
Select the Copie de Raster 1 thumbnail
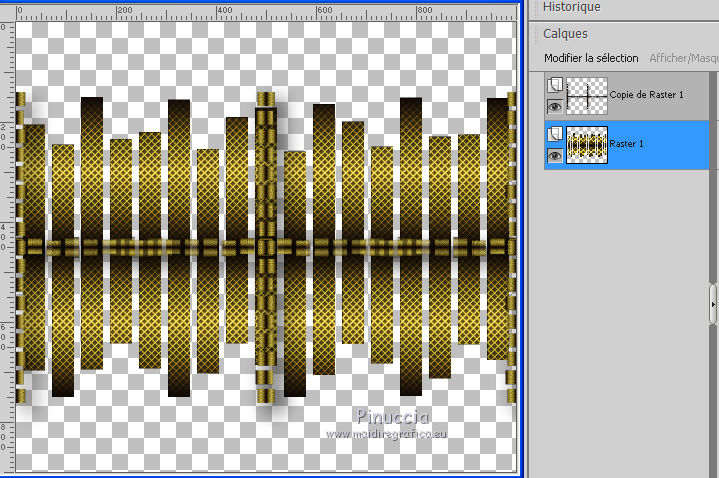click(587, 95)
